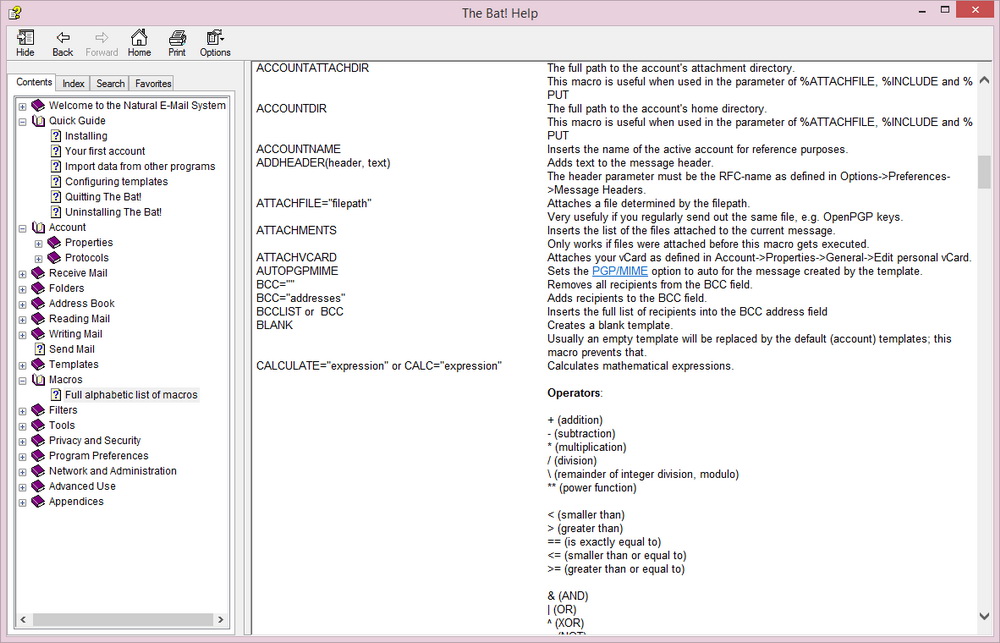
Task: Switch to the Index tab
Action: click(x=73, y=84)
